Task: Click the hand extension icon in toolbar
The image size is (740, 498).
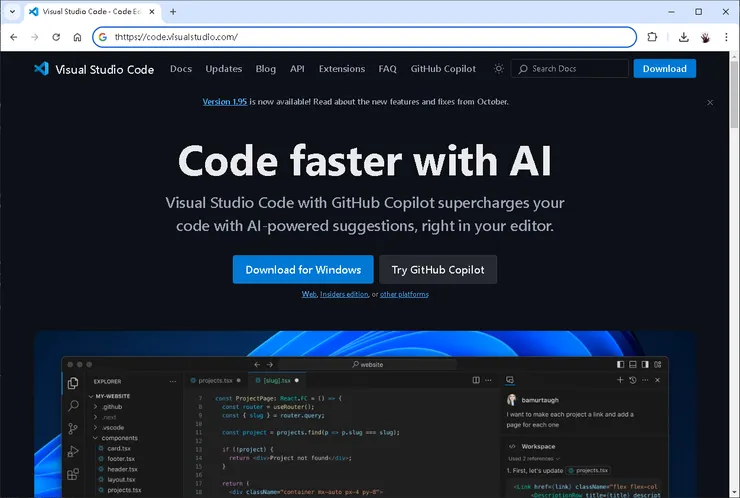Action: pos(705,37)
